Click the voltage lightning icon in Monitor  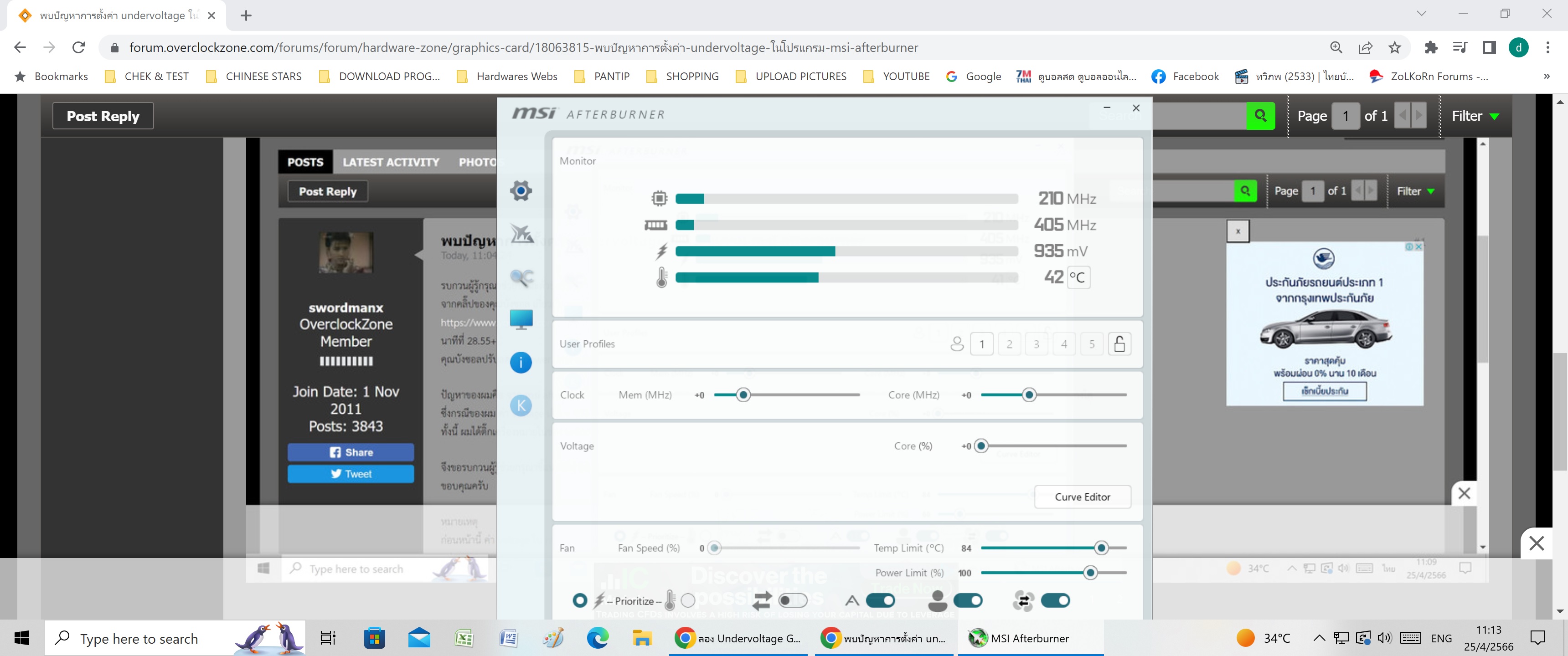pyautogui.click(x=662, y=251)
